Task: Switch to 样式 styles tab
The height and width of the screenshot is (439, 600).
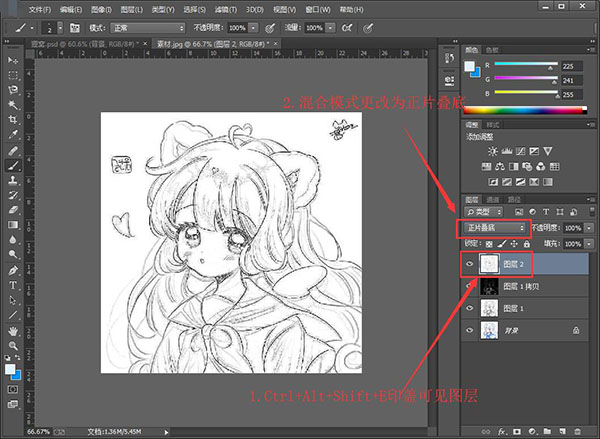Action: pyautogui.click(x=492, y=125)
